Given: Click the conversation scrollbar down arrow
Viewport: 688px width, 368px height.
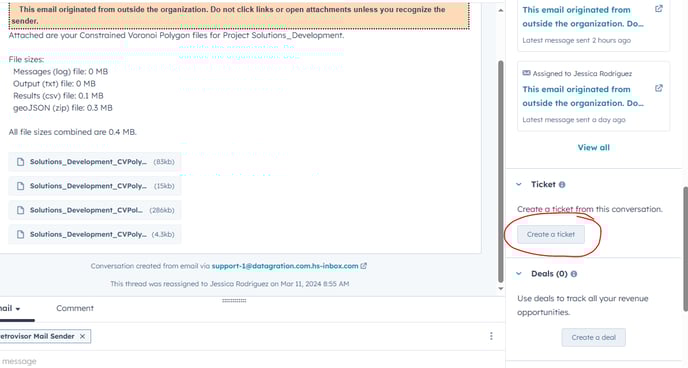Looking at the screenshot, I should [501, 289].
